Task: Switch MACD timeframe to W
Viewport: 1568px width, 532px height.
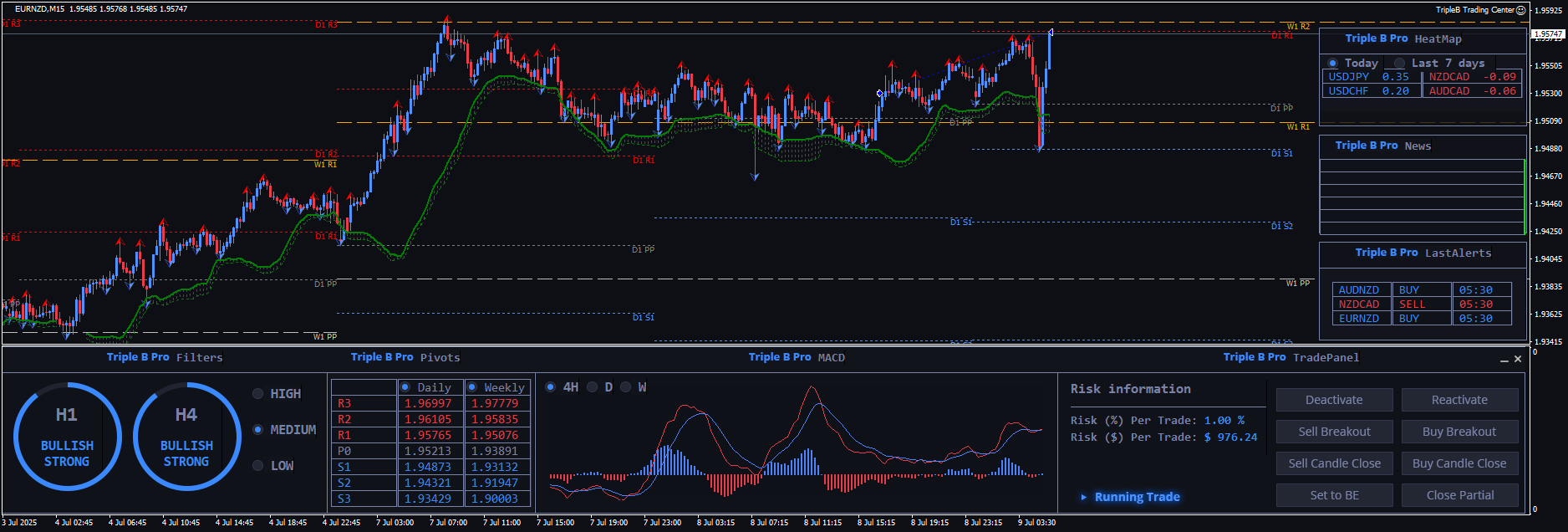Action: click(x=626, y=387)
